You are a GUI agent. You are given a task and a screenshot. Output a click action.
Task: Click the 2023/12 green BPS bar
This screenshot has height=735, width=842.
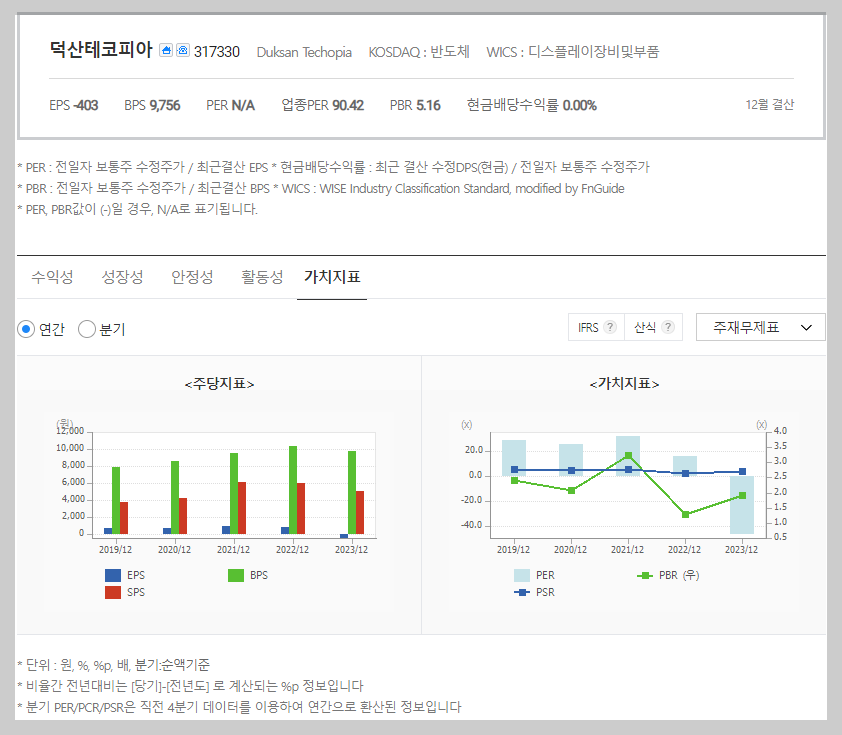[352, 492]
